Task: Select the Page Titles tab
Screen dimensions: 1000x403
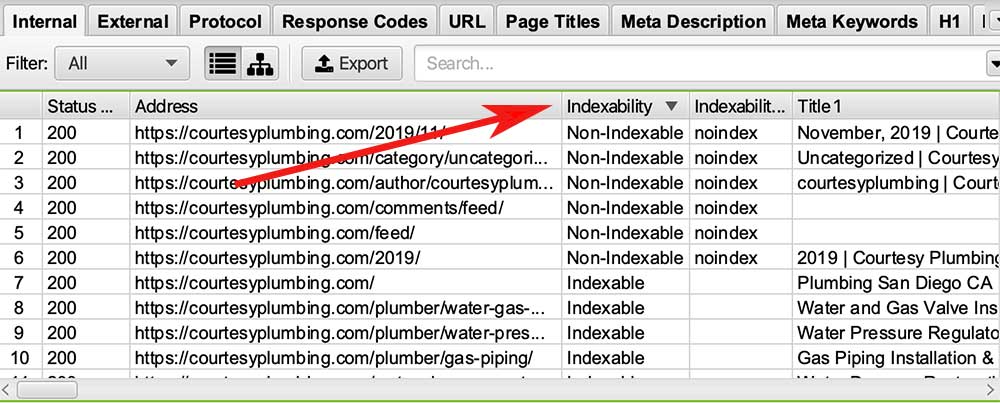Action: pyautogui.click(x=552, y=21)
